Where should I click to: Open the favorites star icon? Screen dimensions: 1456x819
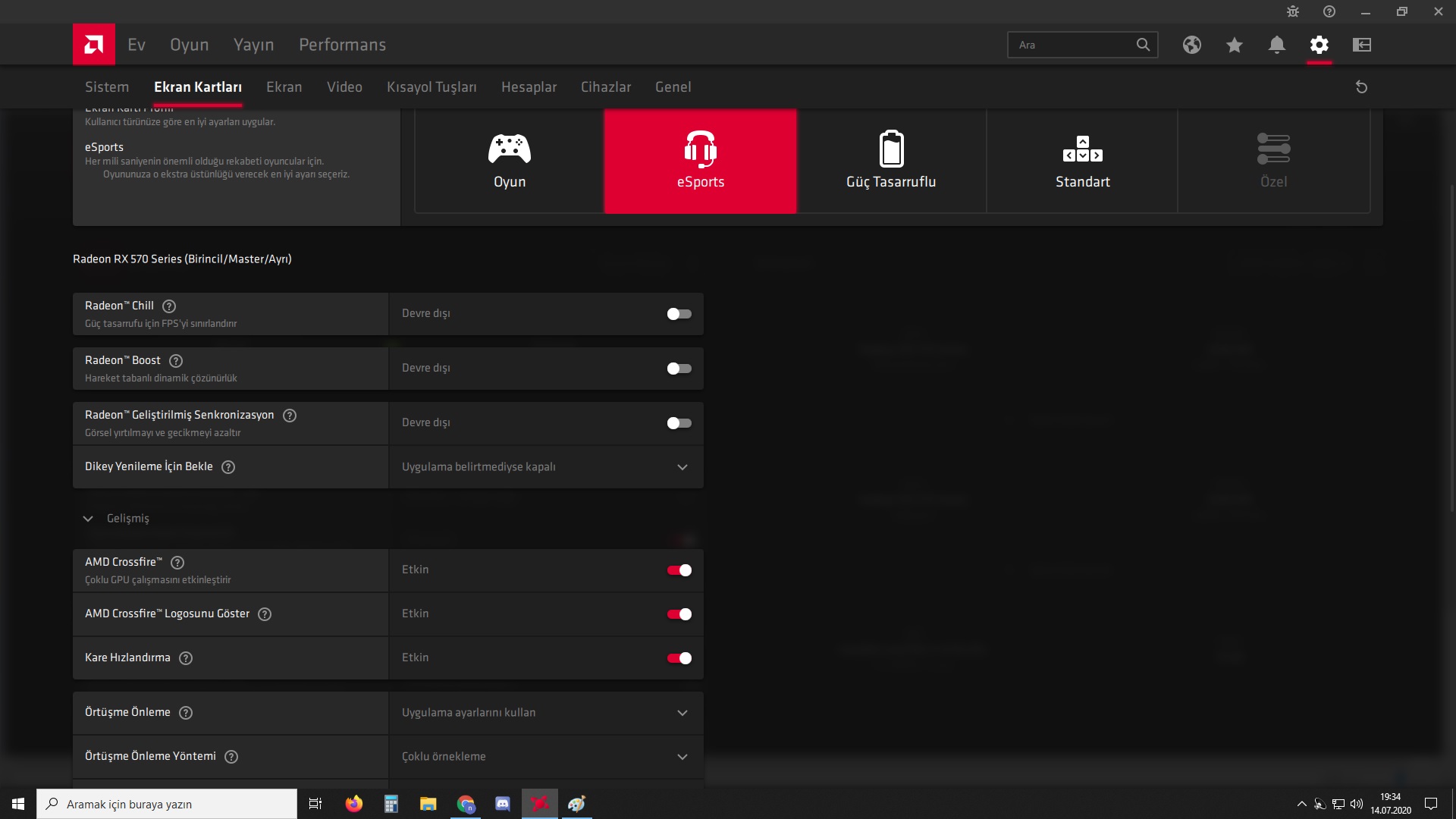point(1234,45)
